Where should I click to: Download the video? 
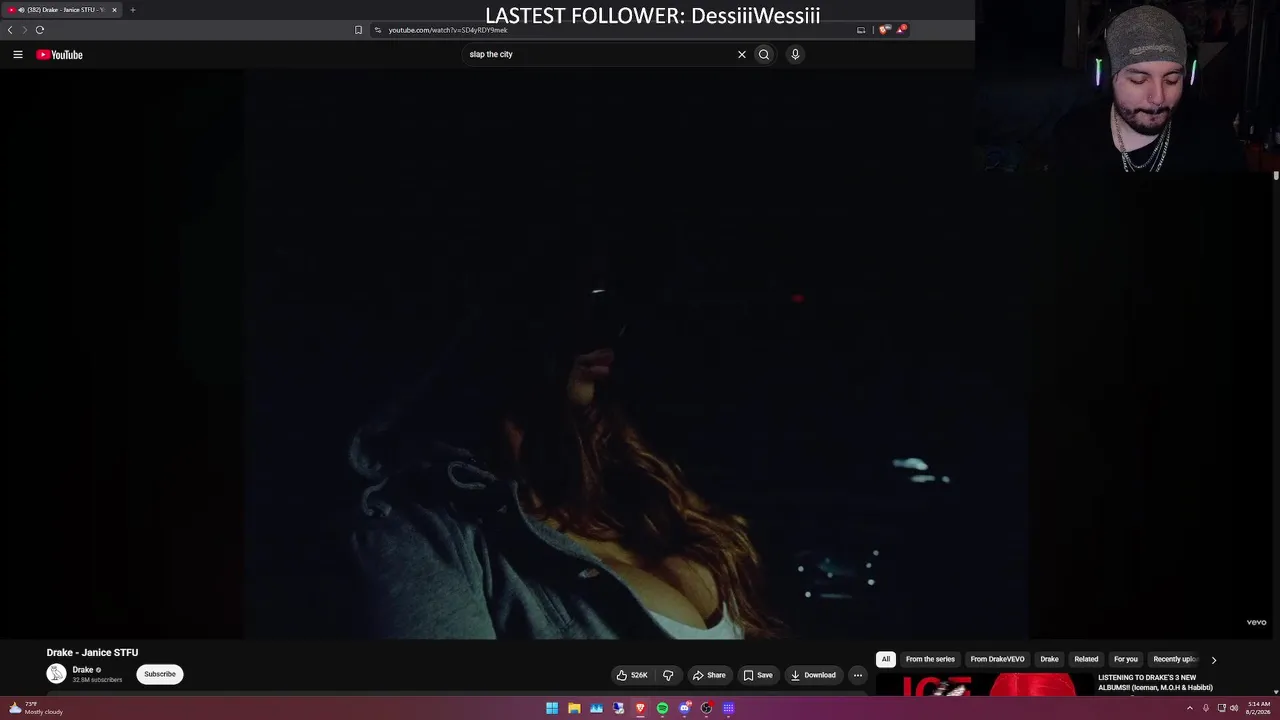(813, 675)
